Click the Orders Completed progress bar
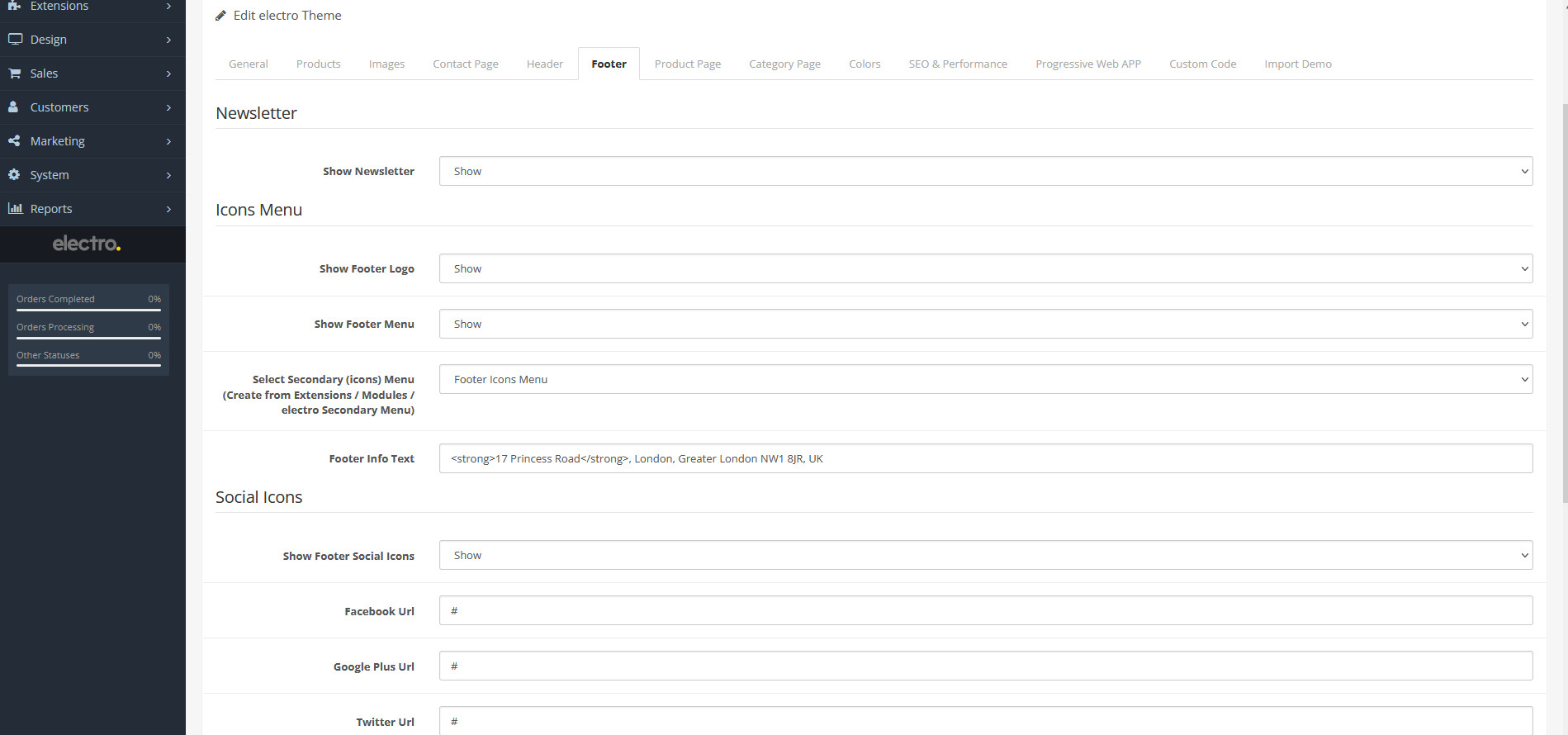 point(88,310)
